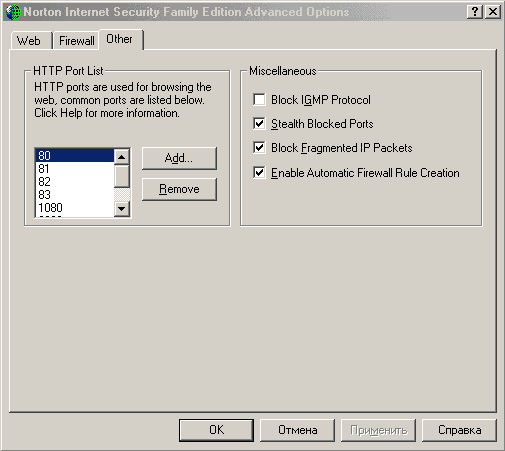505x451 pixels.
Task: Click the Отмена cancel button
Action: tap(297, 430)
